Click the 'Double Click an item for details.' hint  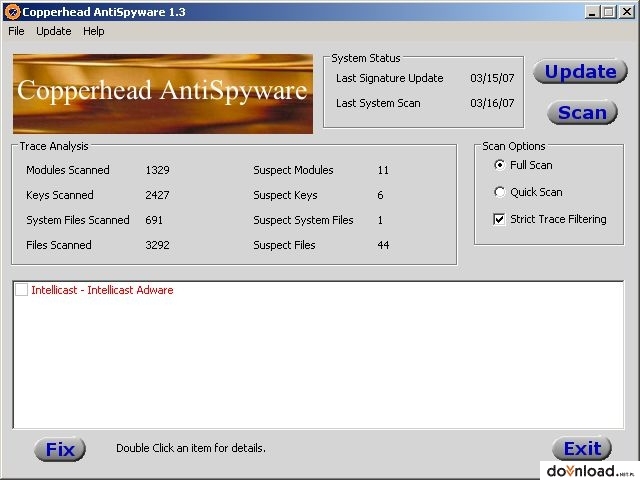click(x=191, y=448)
